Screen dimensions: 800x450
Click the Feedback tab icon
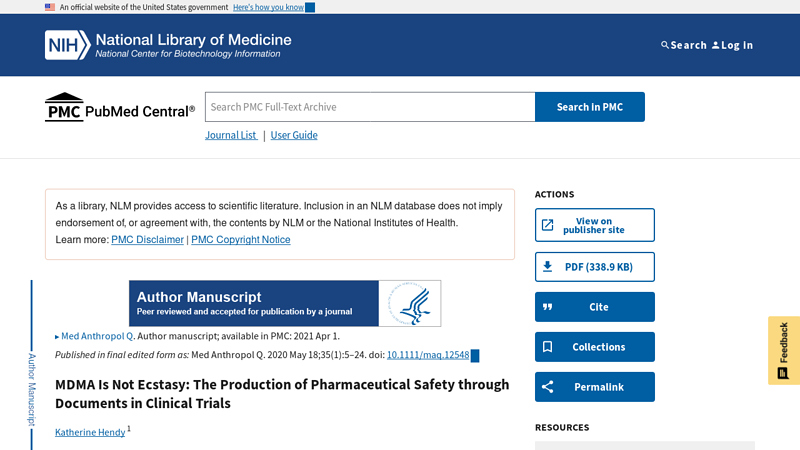click(783, 373)
